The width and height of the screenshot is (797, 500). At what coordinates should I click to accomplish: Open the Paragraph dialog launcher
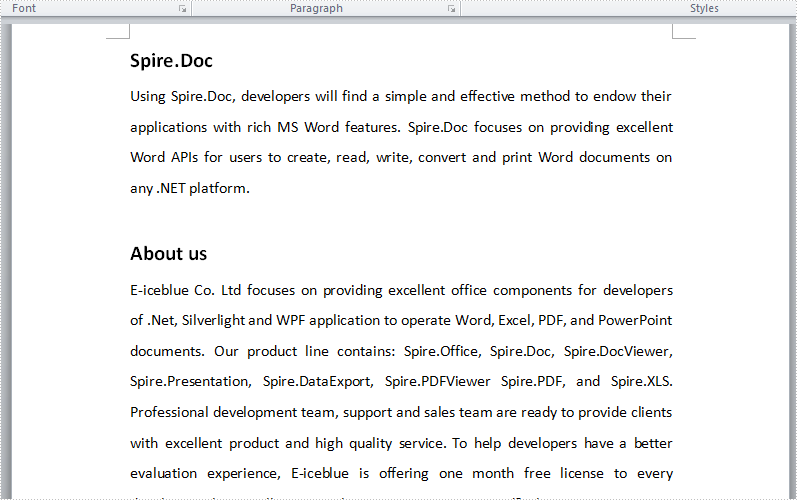(451, 9)
